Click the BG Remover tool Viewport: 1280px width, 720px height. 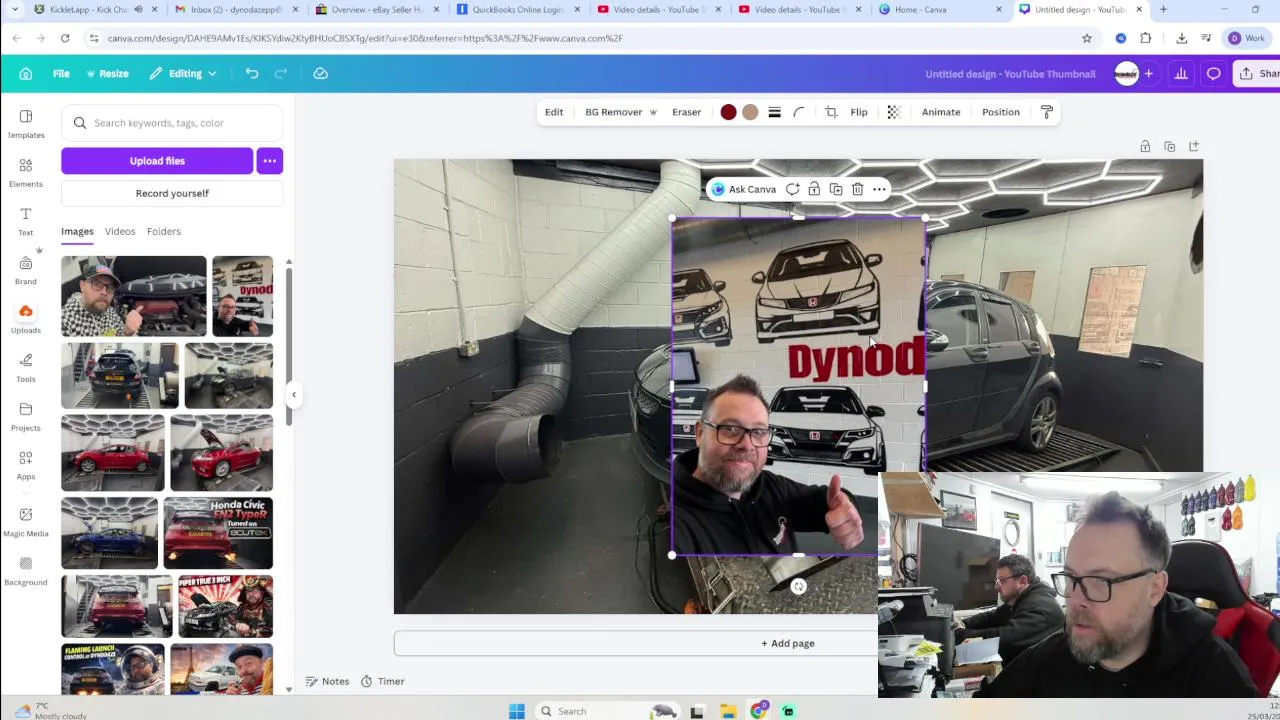621,112
